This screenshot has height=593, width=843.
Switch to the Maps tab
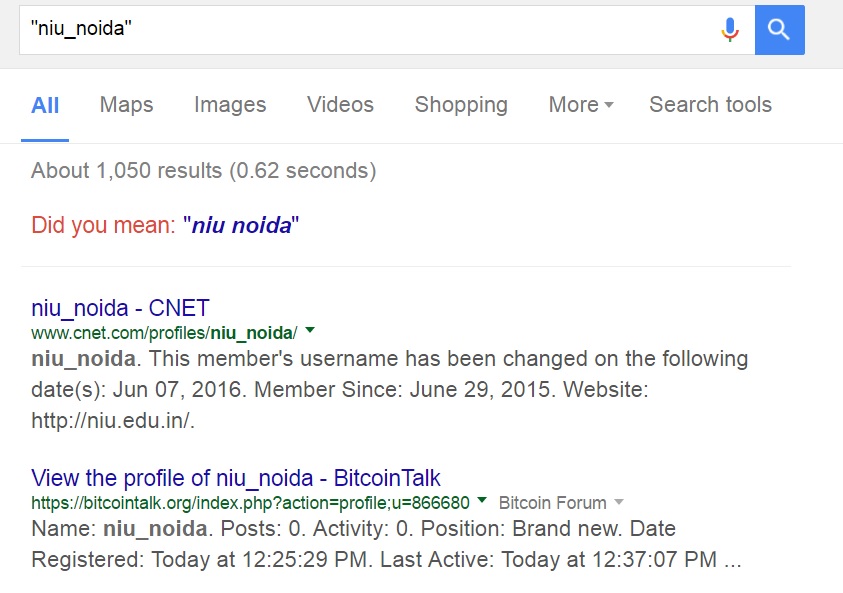126,105
